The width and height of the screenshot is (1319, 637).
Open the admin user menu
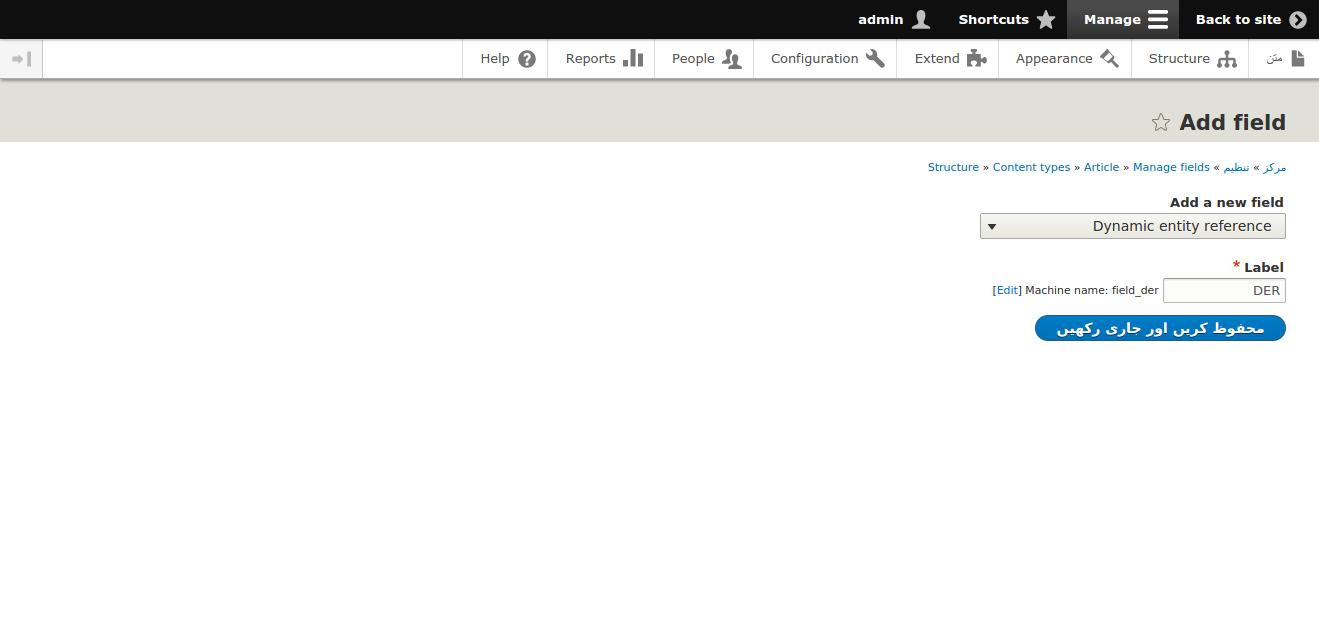[893, 20]
